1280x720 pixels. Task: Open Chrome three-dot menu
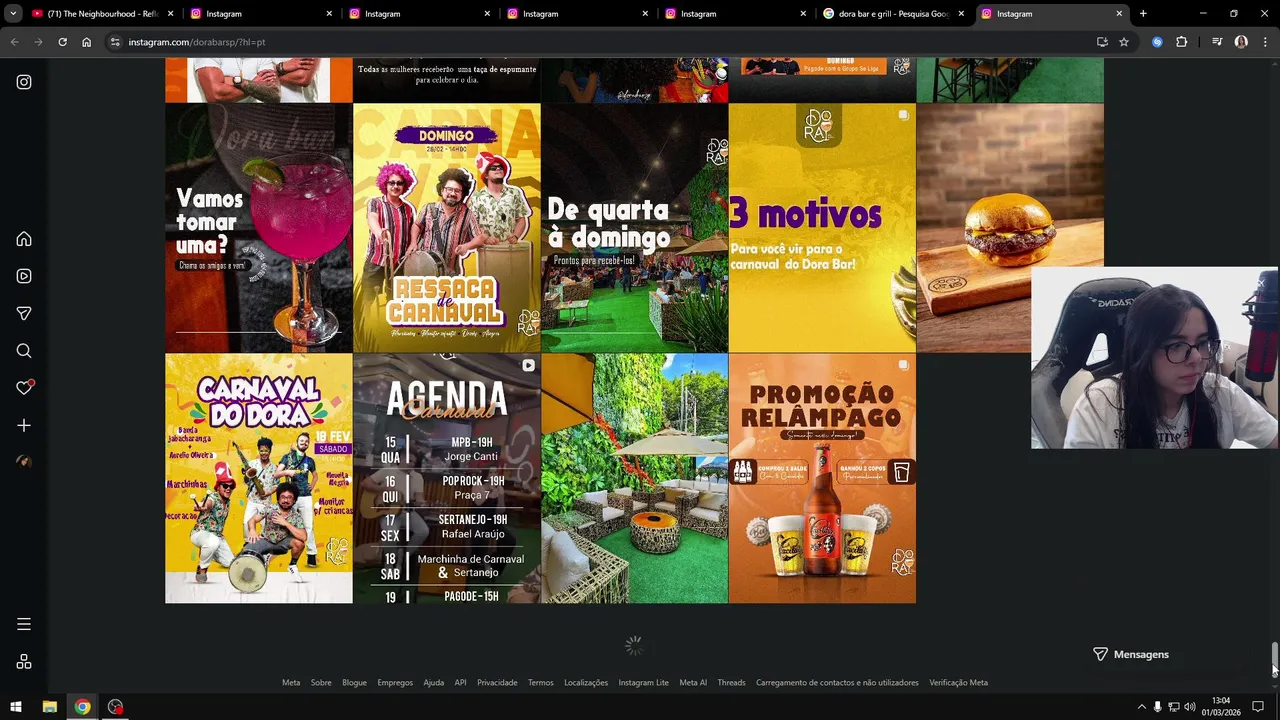(1265, 42)
